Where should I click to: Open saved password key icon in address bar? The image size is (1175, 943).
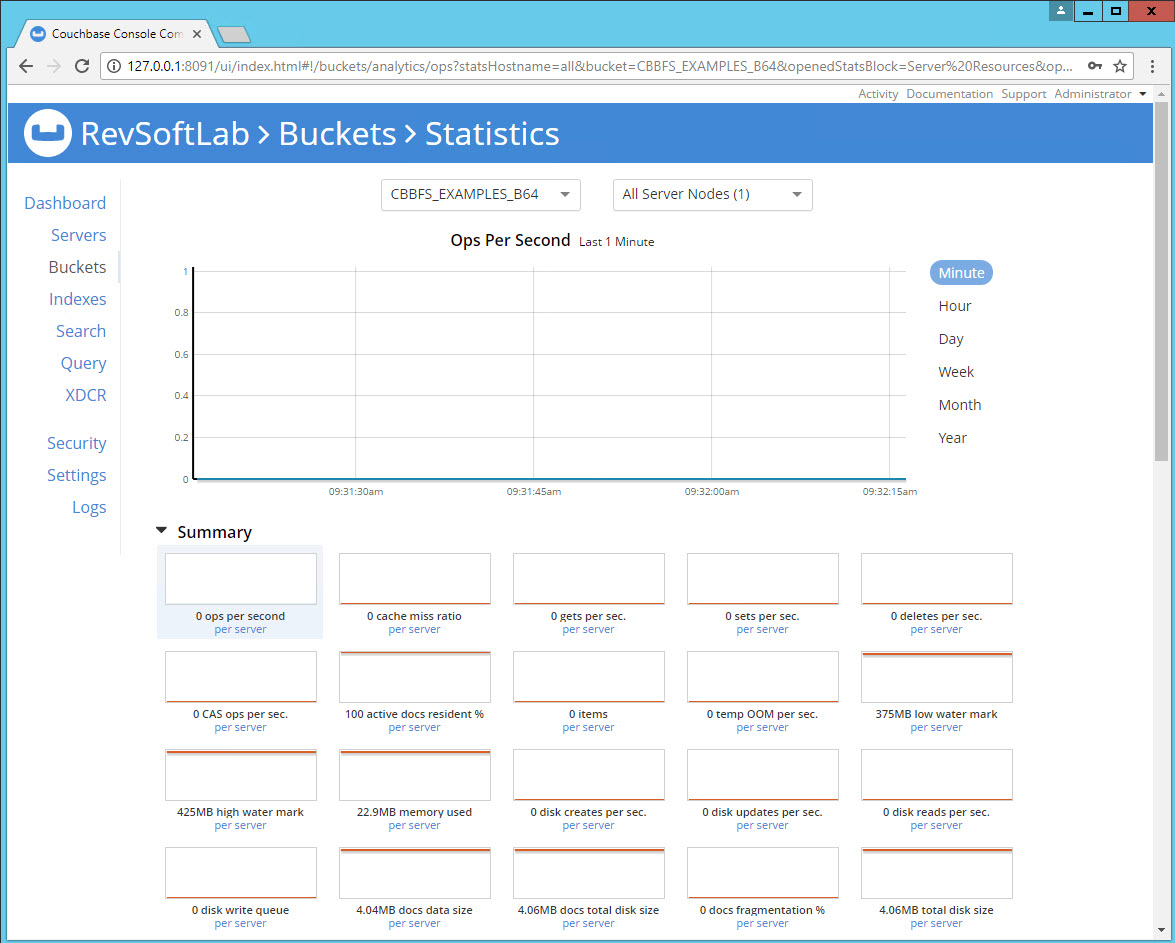[x=1095, y=66]
